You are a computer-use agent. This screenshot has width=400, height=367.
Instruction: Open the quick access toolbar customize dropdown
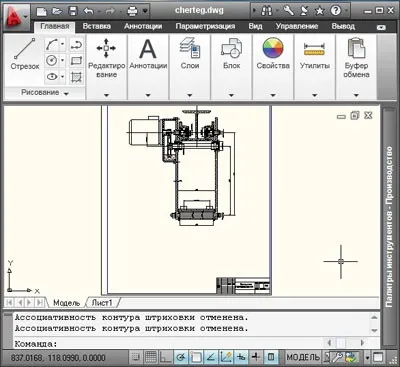[145, 11]
